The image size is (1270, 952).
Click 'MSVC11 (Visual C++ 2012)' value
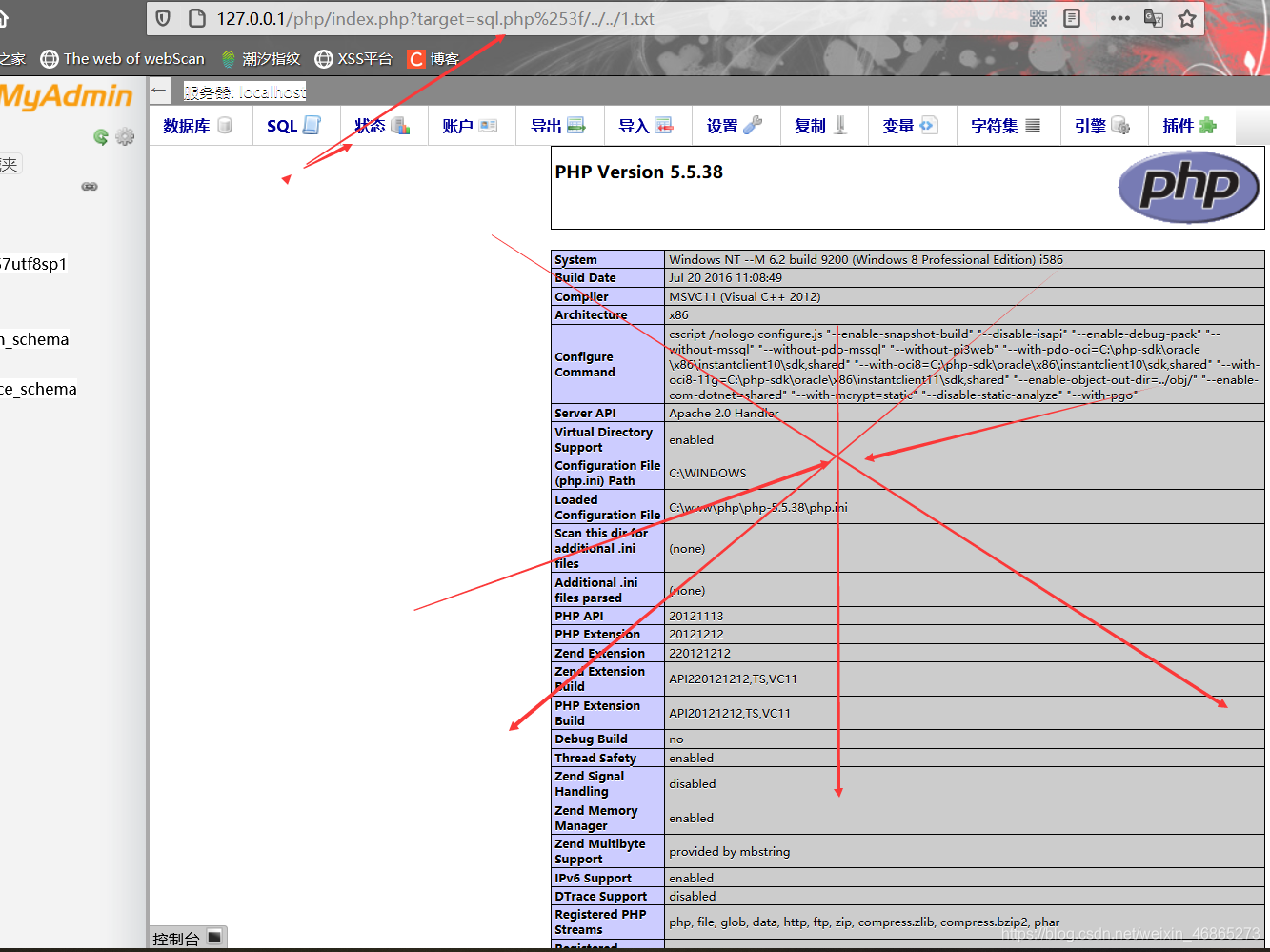pos(745,297)
